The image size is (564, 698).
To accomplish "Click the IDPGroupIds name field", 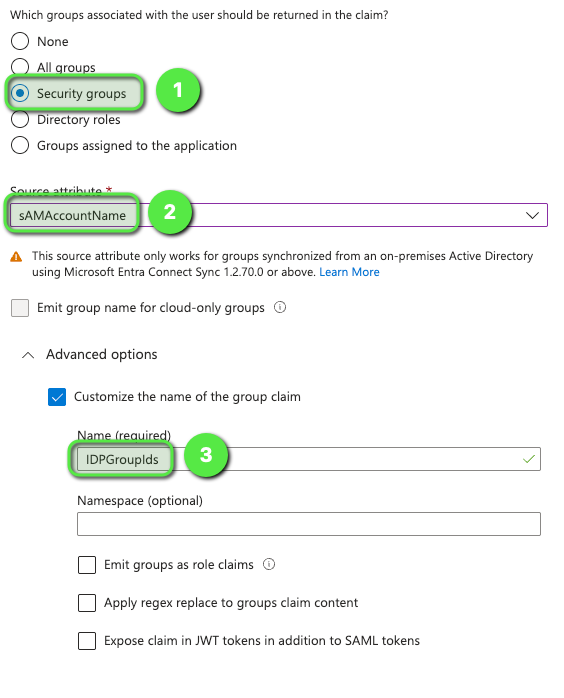I will click(x=309, y=459).
